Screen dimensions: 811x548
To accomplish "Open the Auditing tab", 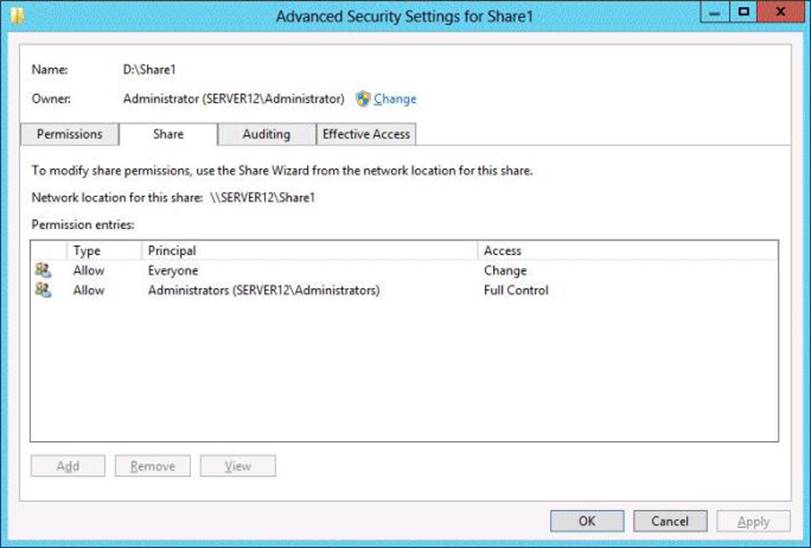I will pos(266,134).
